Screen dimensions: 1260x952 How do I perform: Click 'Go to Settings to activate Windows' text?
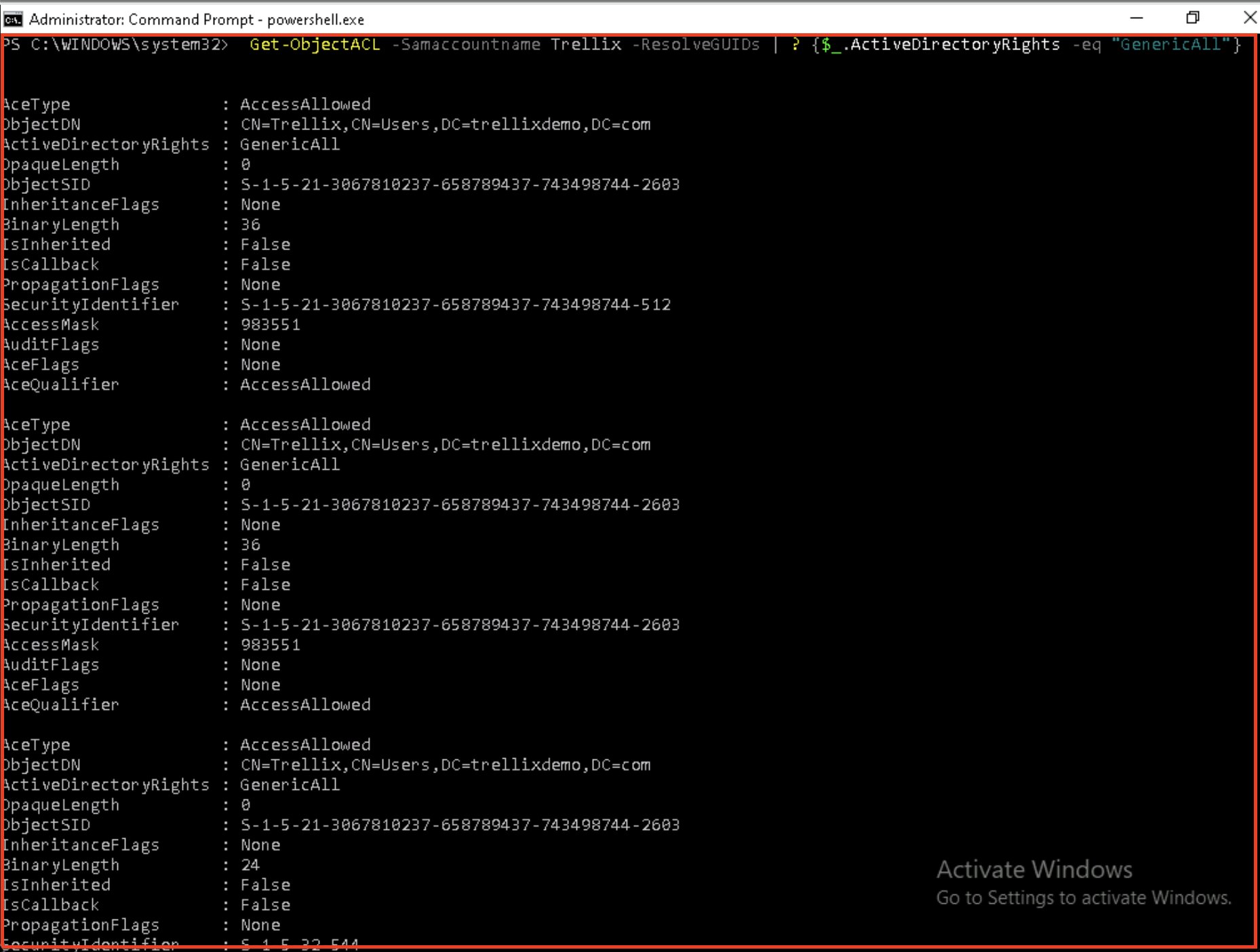[1083, 898]
